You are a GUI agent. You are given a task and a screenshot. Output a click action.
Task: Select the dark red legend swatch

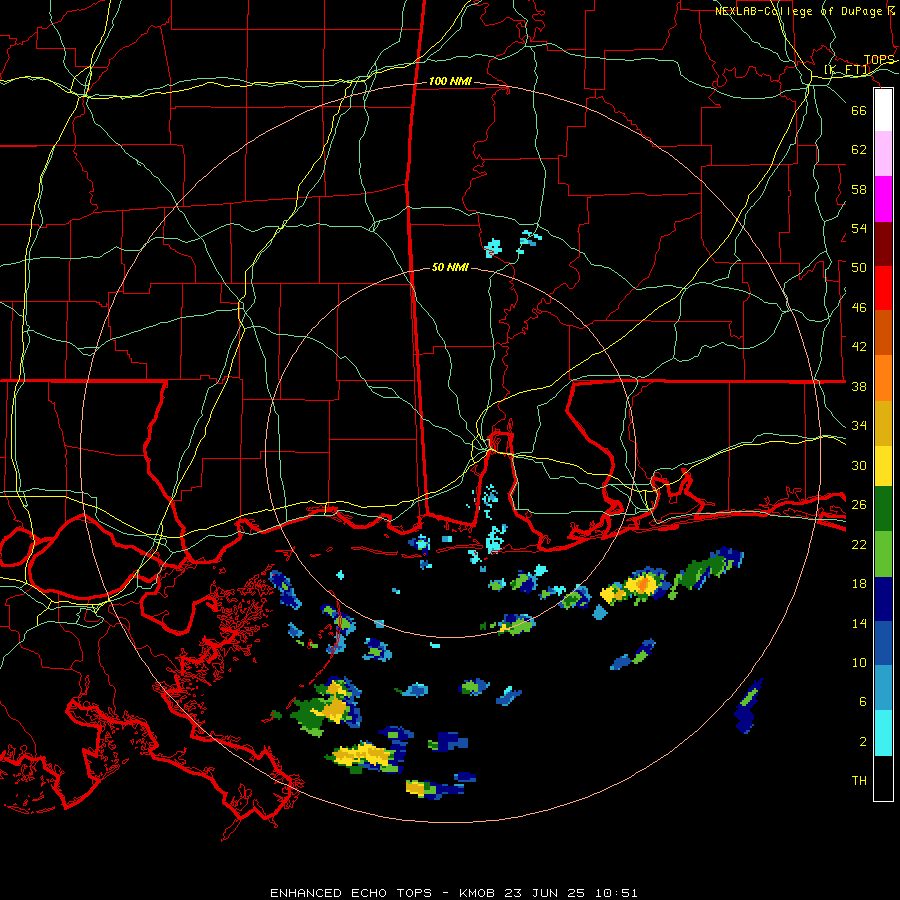[x=883, y=243]
